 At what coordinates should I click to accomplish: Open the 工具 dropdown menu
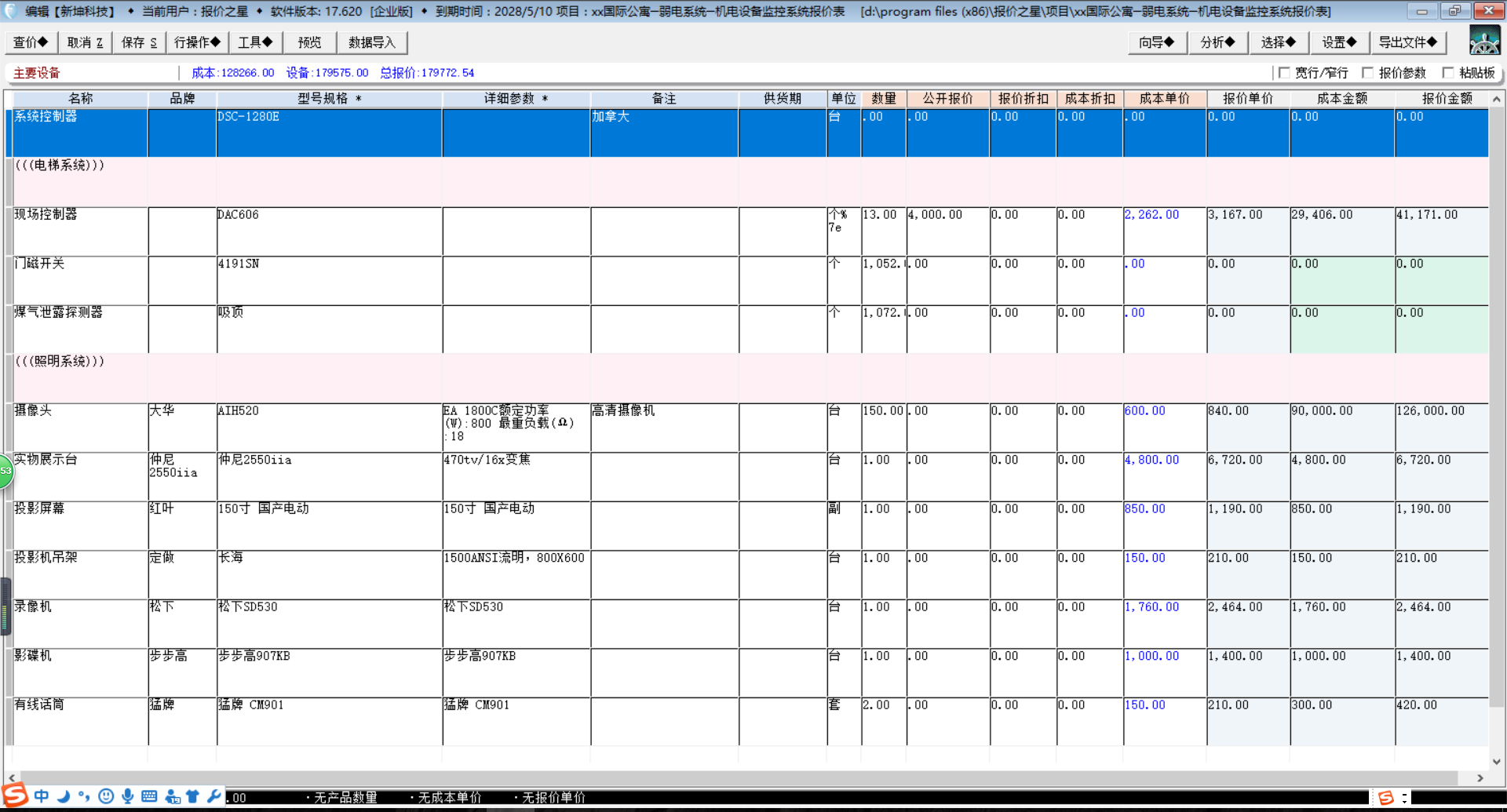point(255,42)
